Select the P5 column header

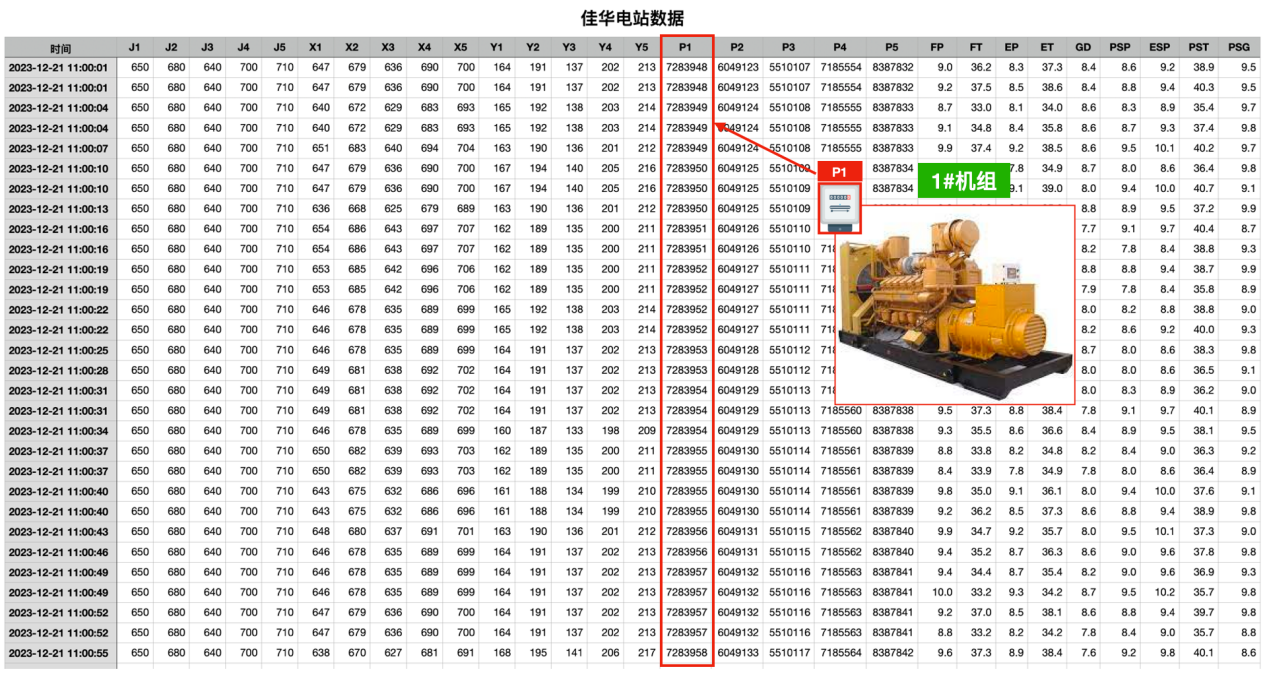(x=891, y=47)
